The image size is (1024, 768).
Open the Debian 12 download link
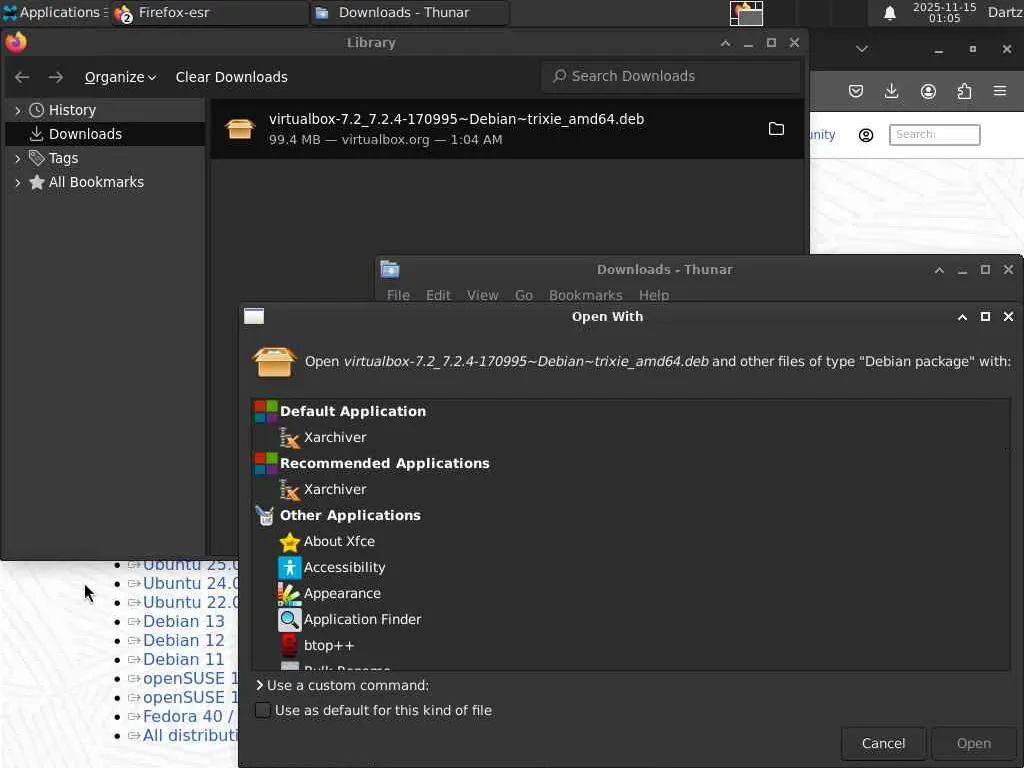point(184,640)
